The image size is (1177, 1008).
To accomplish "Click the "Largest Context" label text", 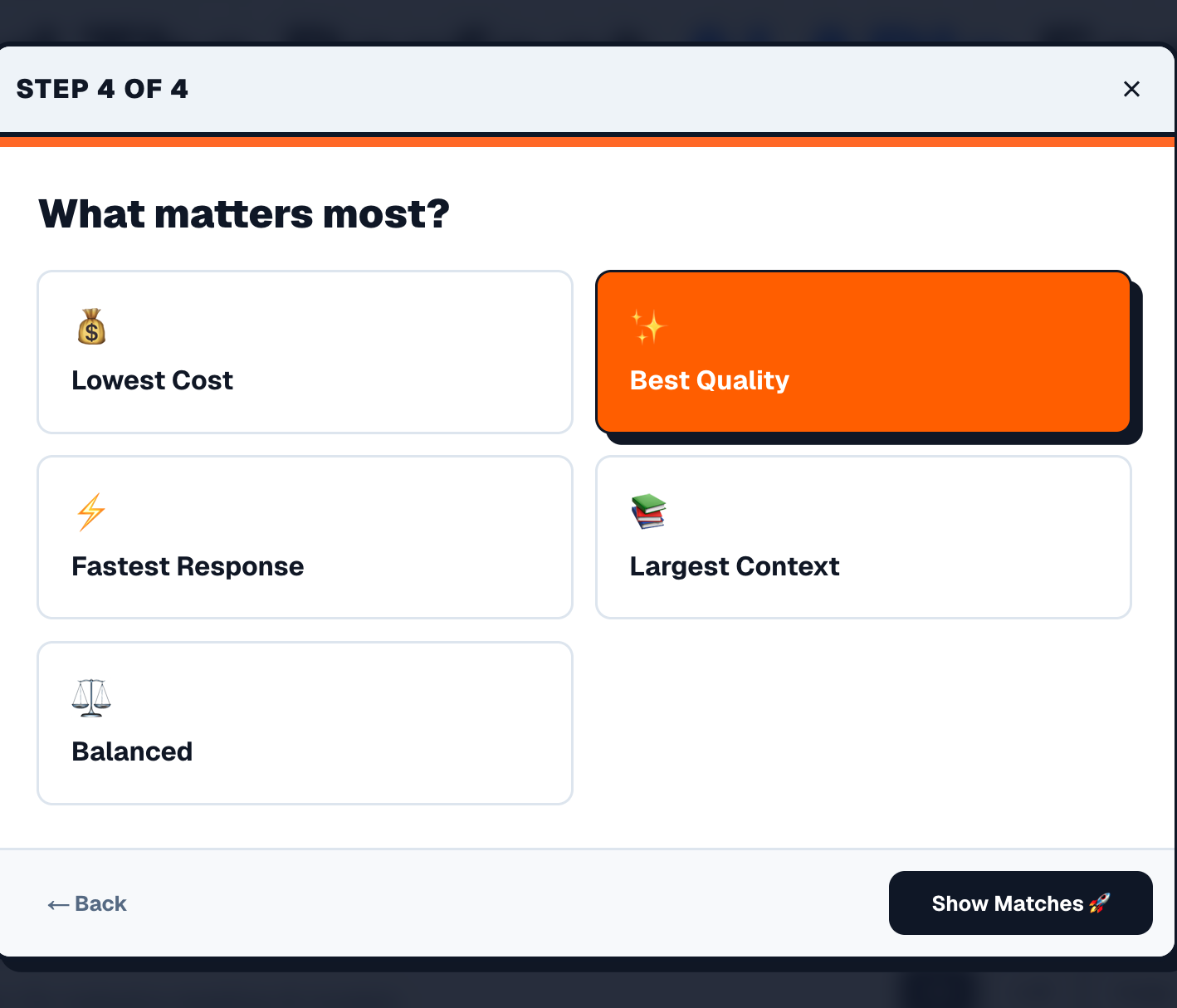I will pyautogui.click(x=735, y=566).
